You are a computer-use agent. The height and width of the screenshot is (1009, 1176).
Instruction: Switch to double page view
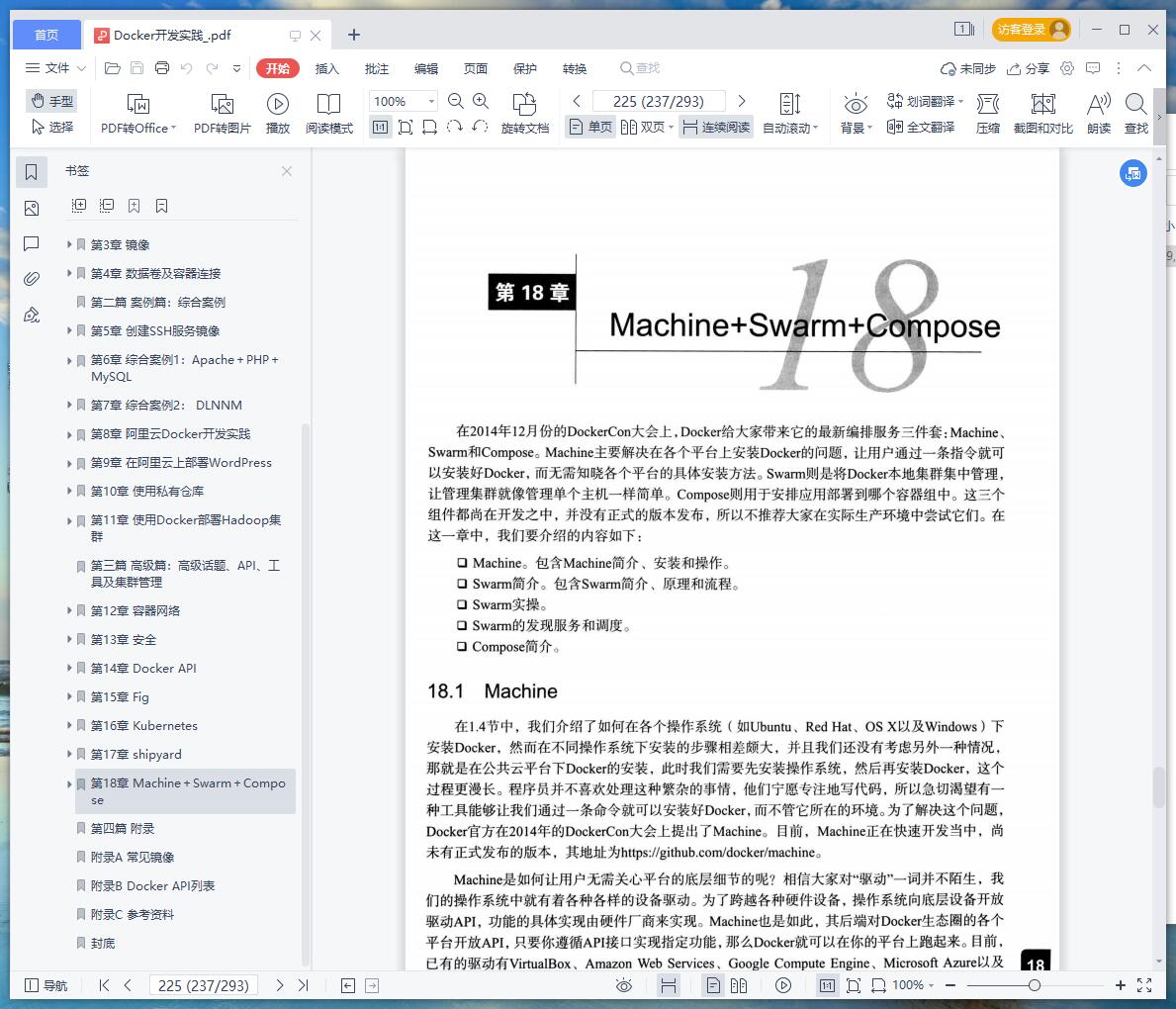tap(646, 127)
